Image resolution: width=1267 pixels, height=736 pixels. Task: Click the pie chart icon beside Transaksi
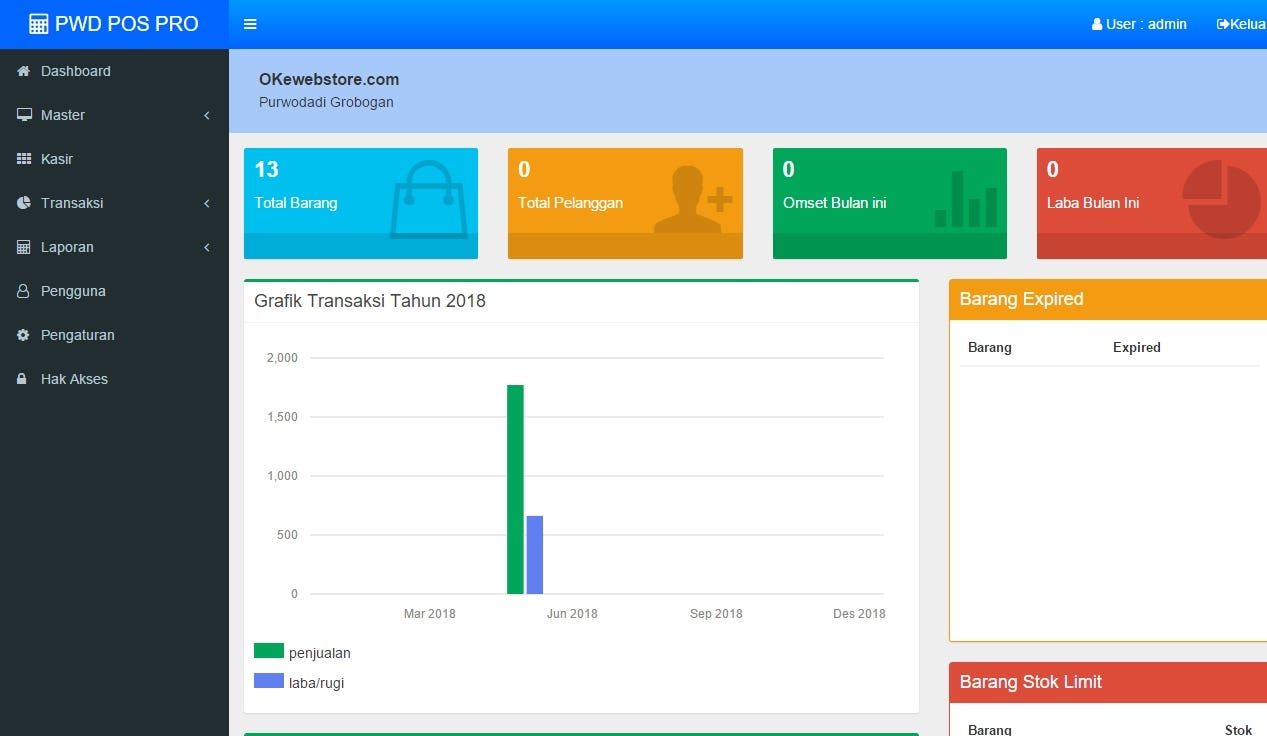[24, 203]
